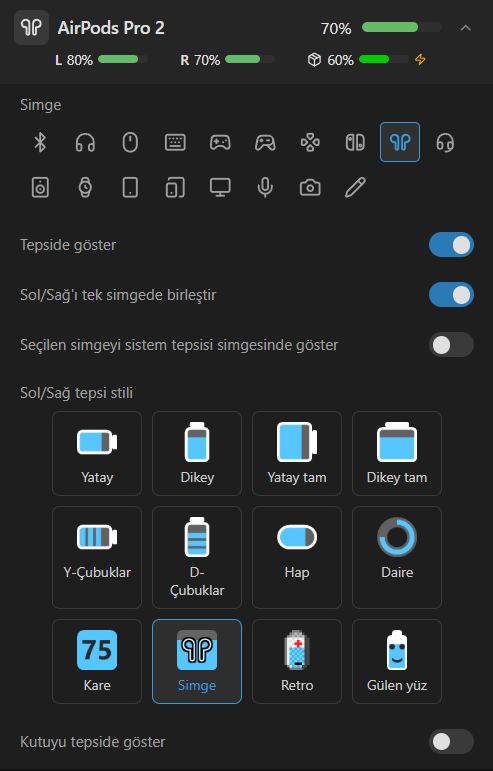Pick the mouse device icon

click(130, 143)
